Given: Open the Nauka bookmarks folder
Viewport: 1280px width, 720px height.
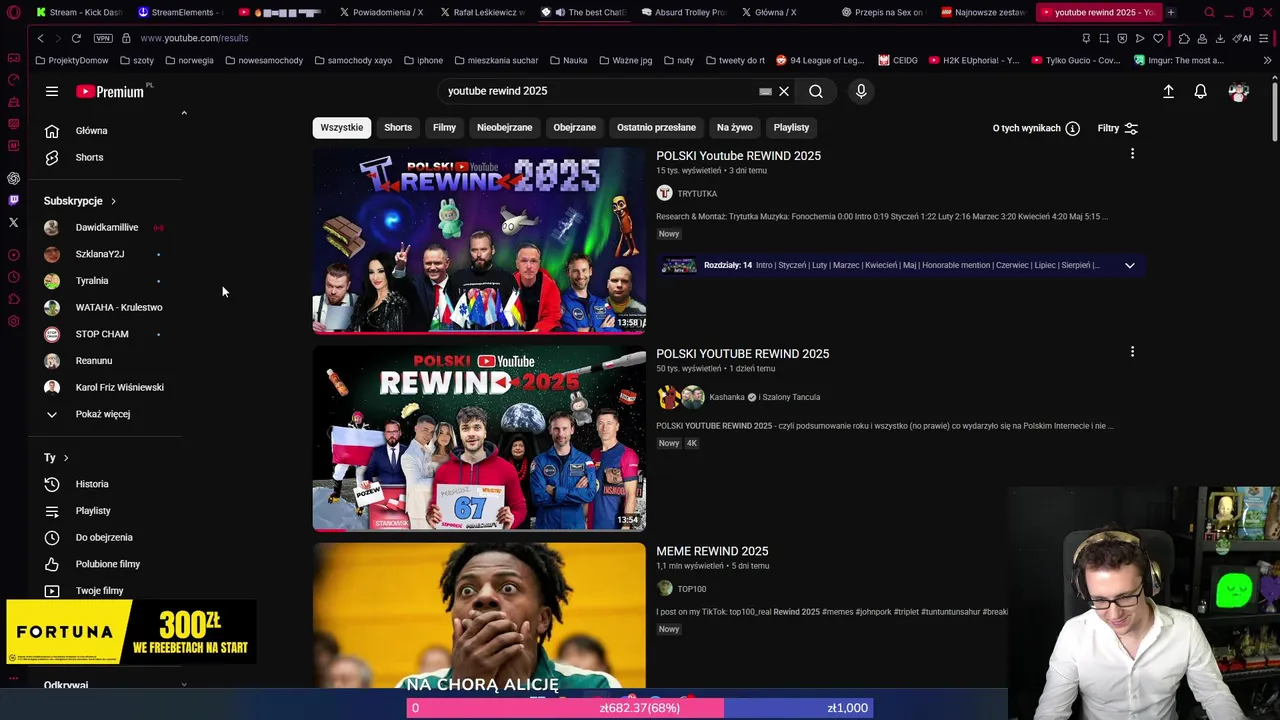Looking at the screenshot, I should [x=567, y=60].
